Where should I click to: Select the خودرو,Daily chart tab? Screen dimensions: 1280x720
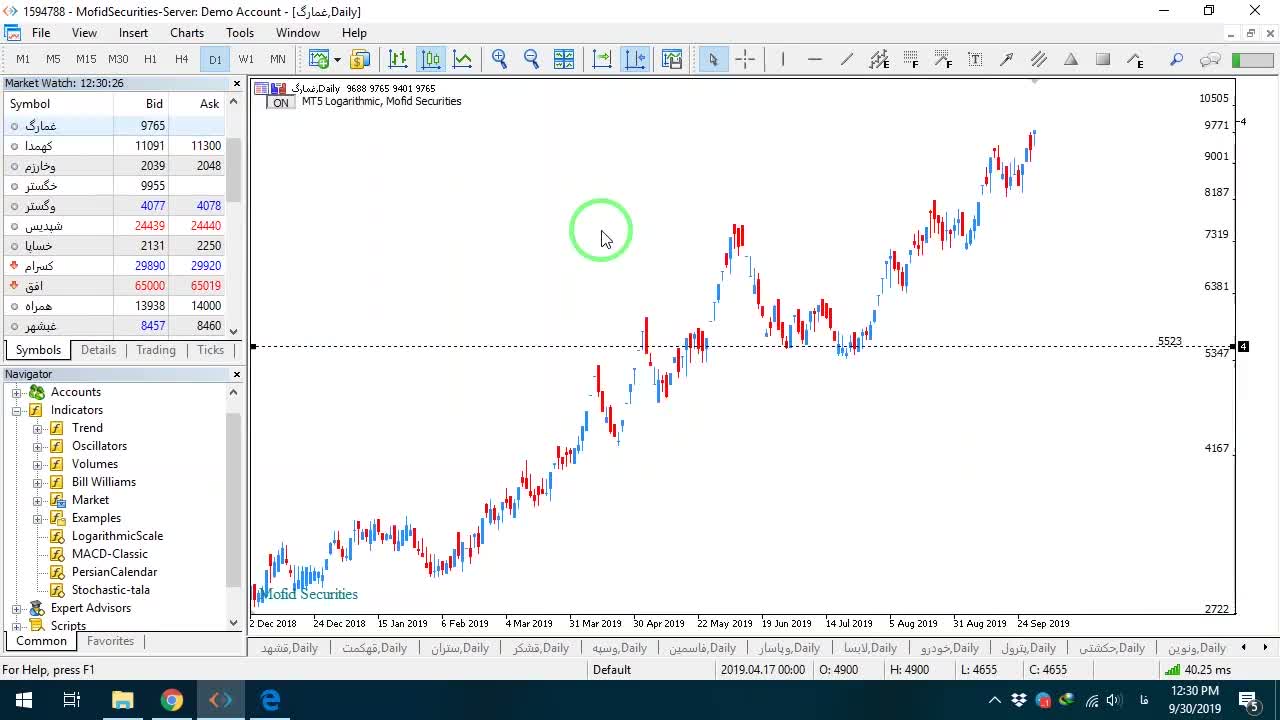point(950,648)
